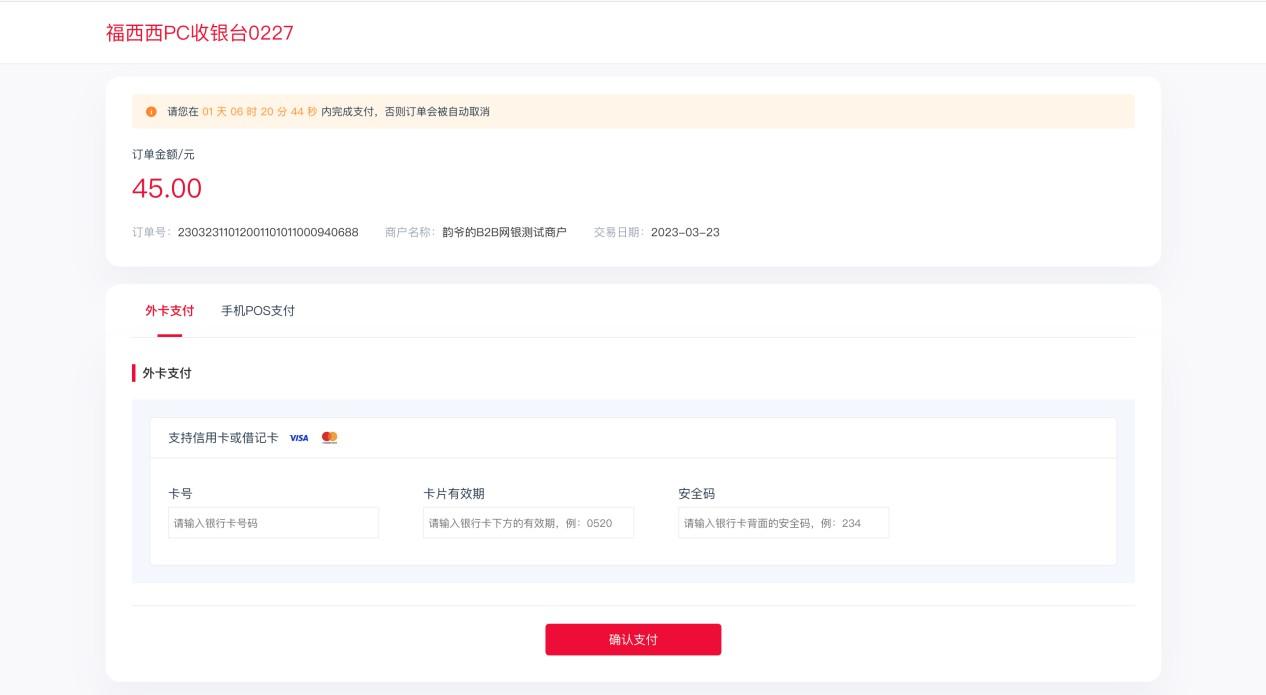Screen dimensions: 1266x695
Task: Select the 安全码 security code input
Action: [783, 523]
